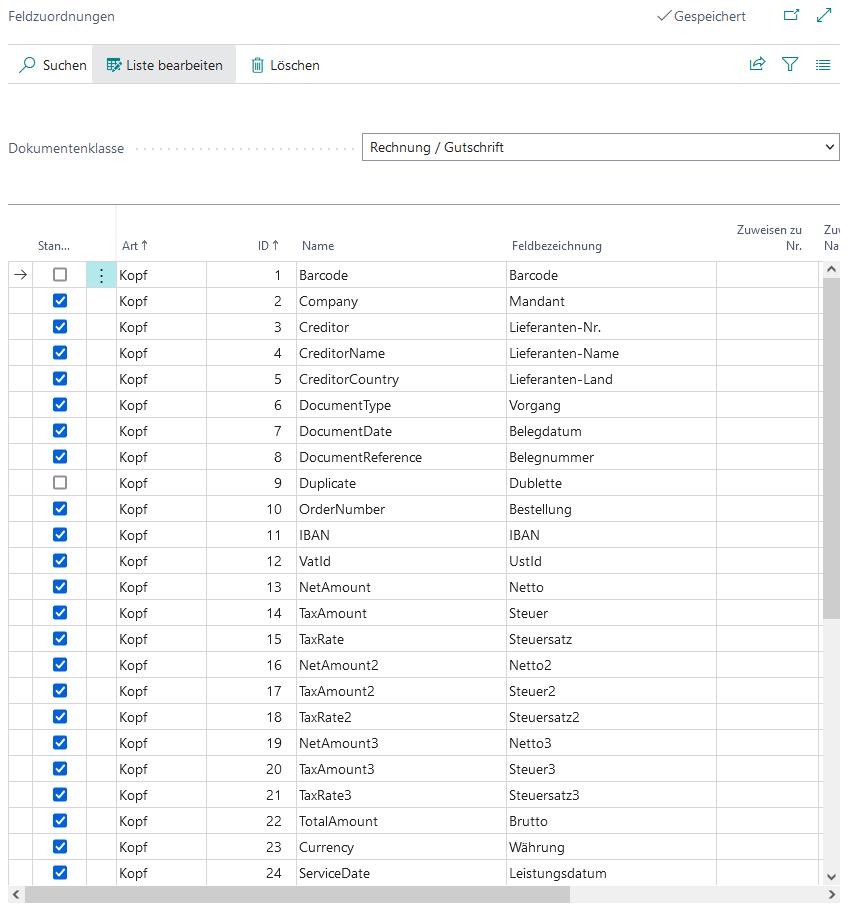The image size is (852, 921).
Task: Click the vertical scrollbar down arrow
Action: click(x=831, y=876)
